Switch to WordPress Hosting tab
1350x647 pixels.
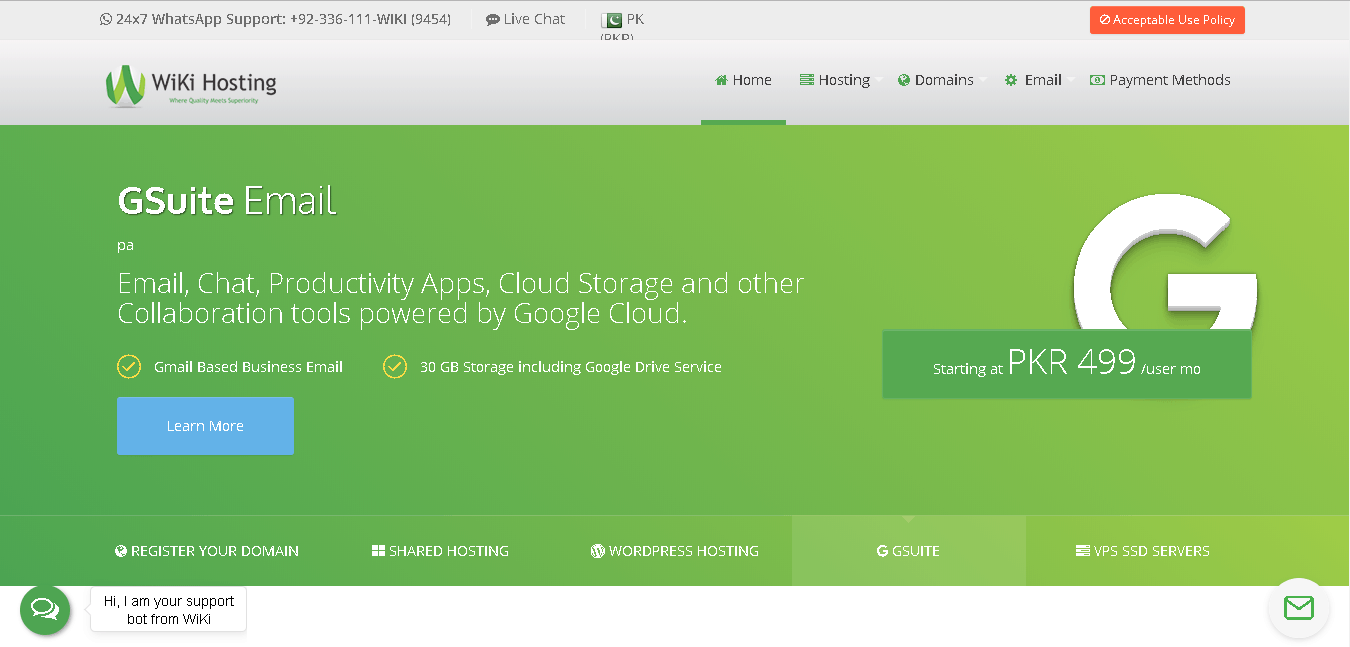[x=675, y=551]
